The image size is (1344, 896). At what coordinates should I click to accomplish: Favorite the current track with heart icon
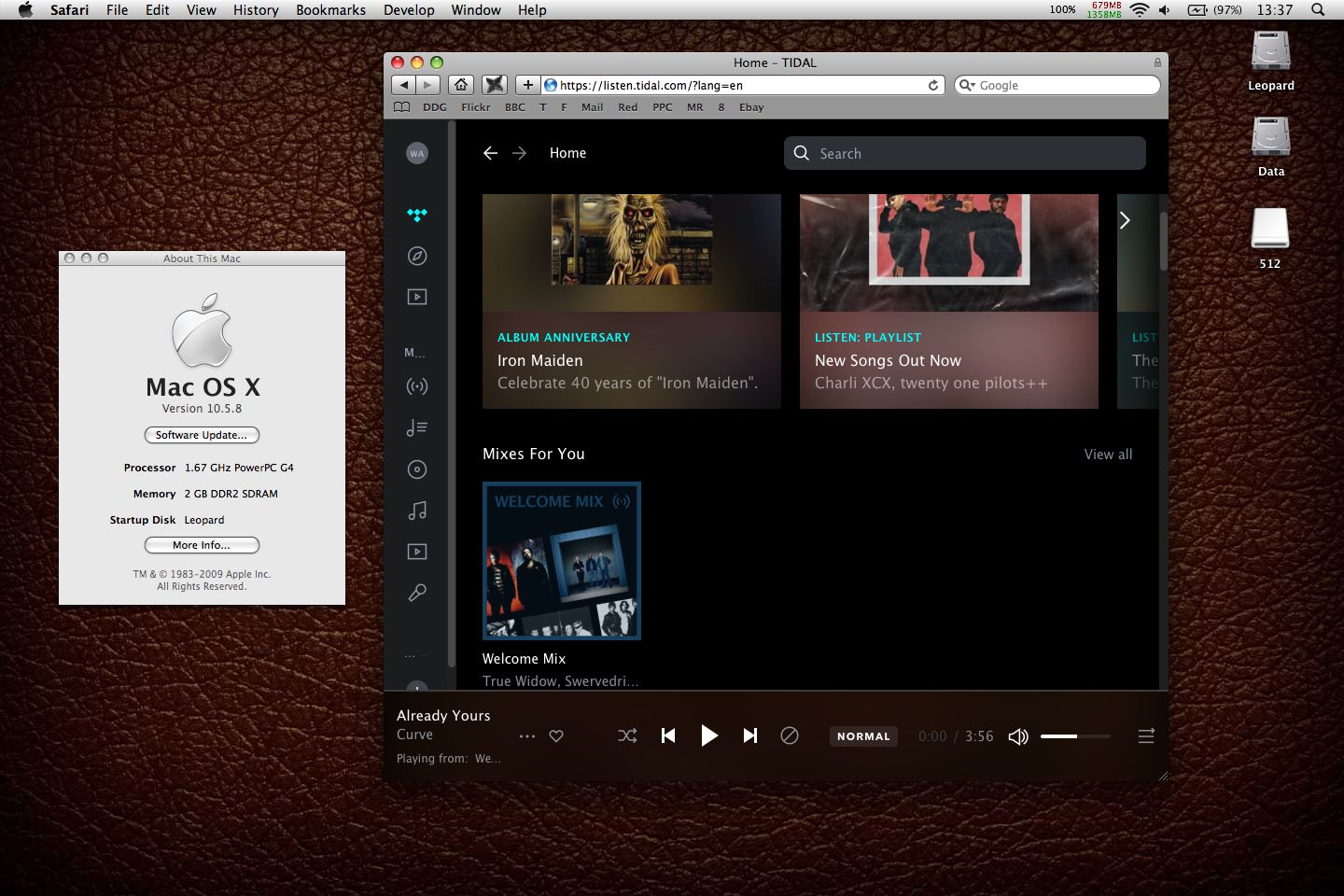pos(556,736)
